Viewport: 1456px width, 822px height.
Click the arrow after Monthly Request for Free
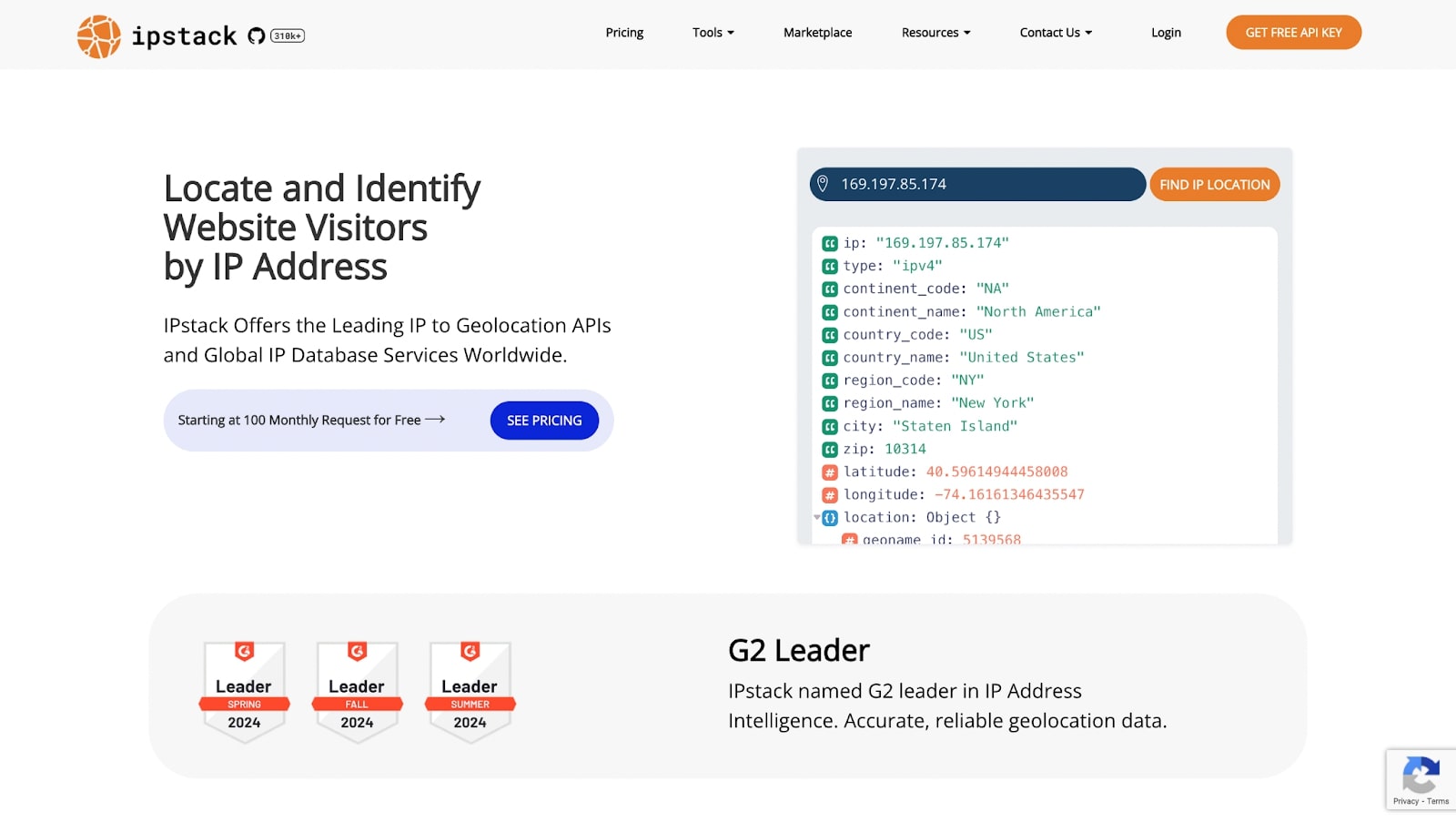click(x=435, y=420)
